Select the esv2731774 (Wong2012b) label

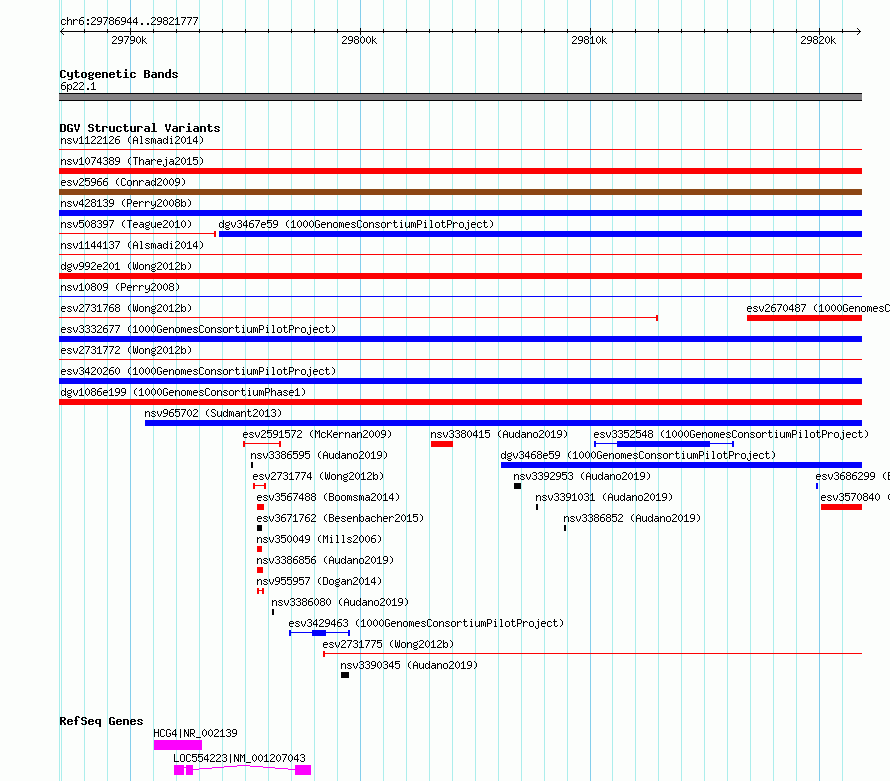(x=318, y=476)
